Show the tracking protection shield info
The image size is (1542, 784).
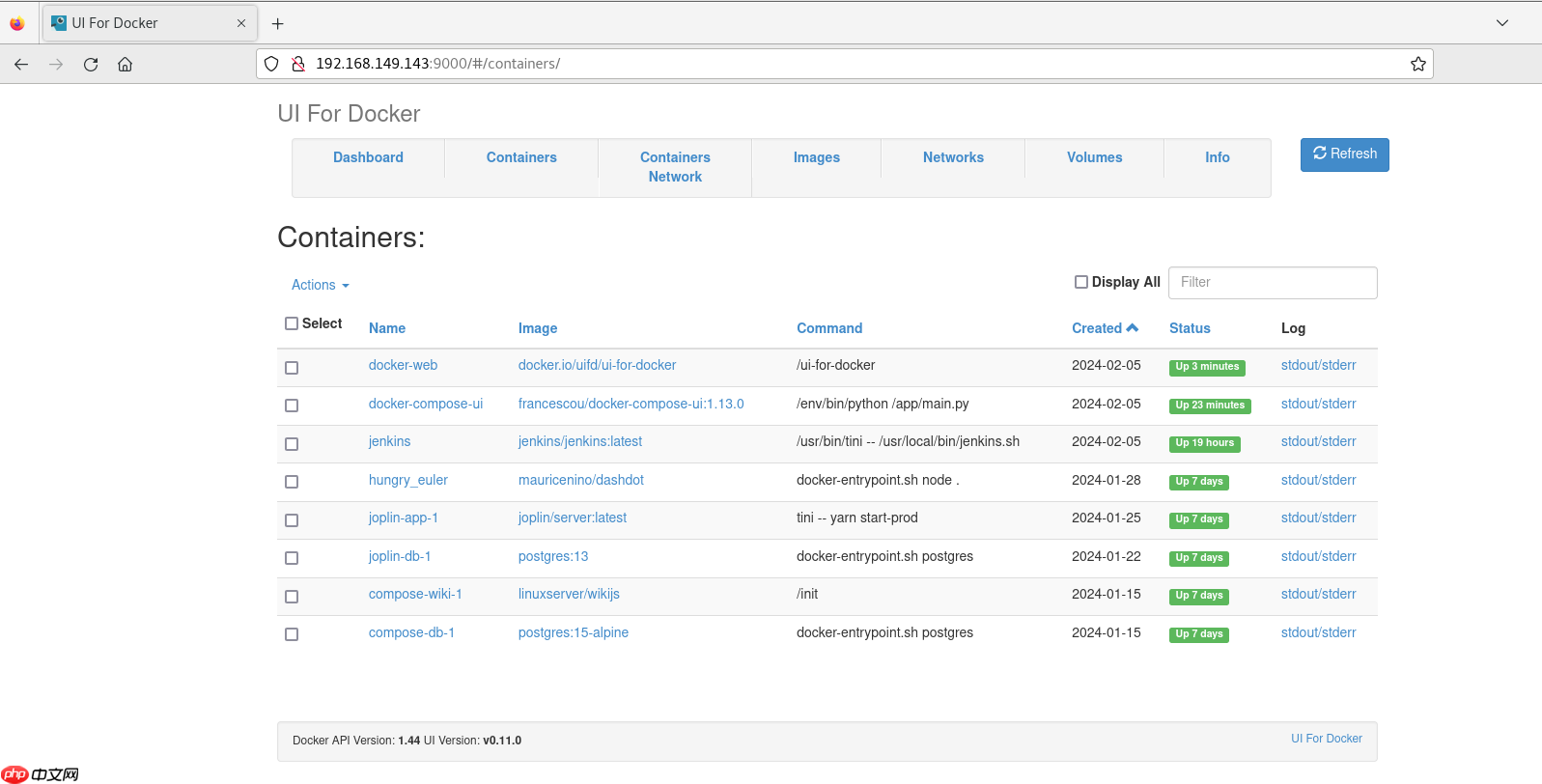[x=271, y=64]
